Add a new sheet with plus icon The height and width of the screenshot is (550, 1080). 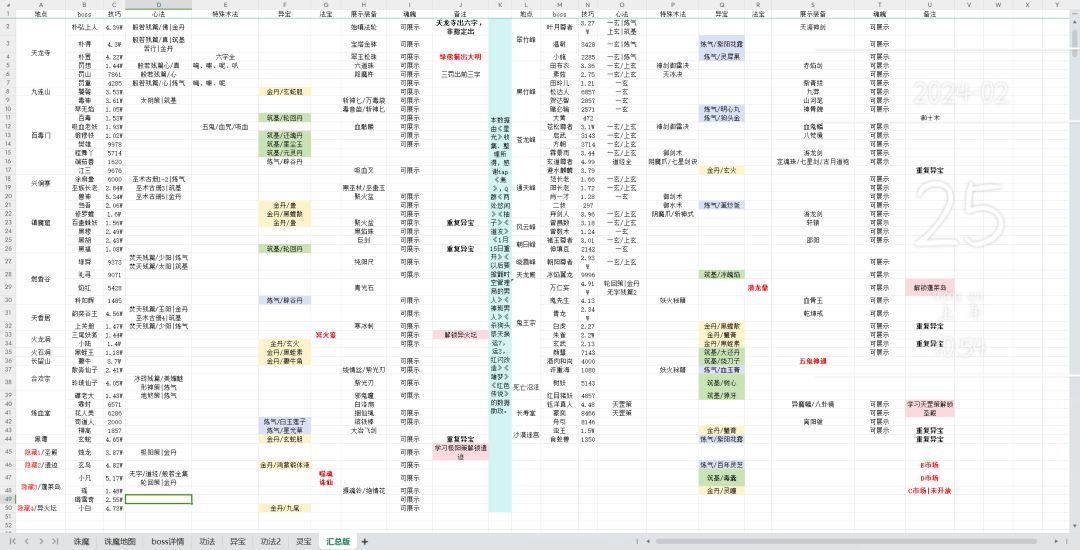[365, 542]
